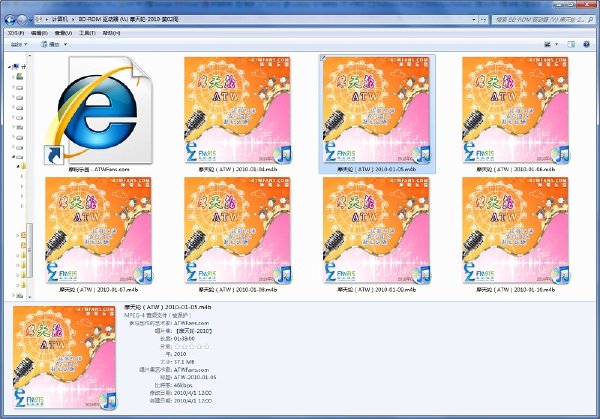Select the 2010-01-09.m4b file thumbnail
600x419 pixels.
377,235
